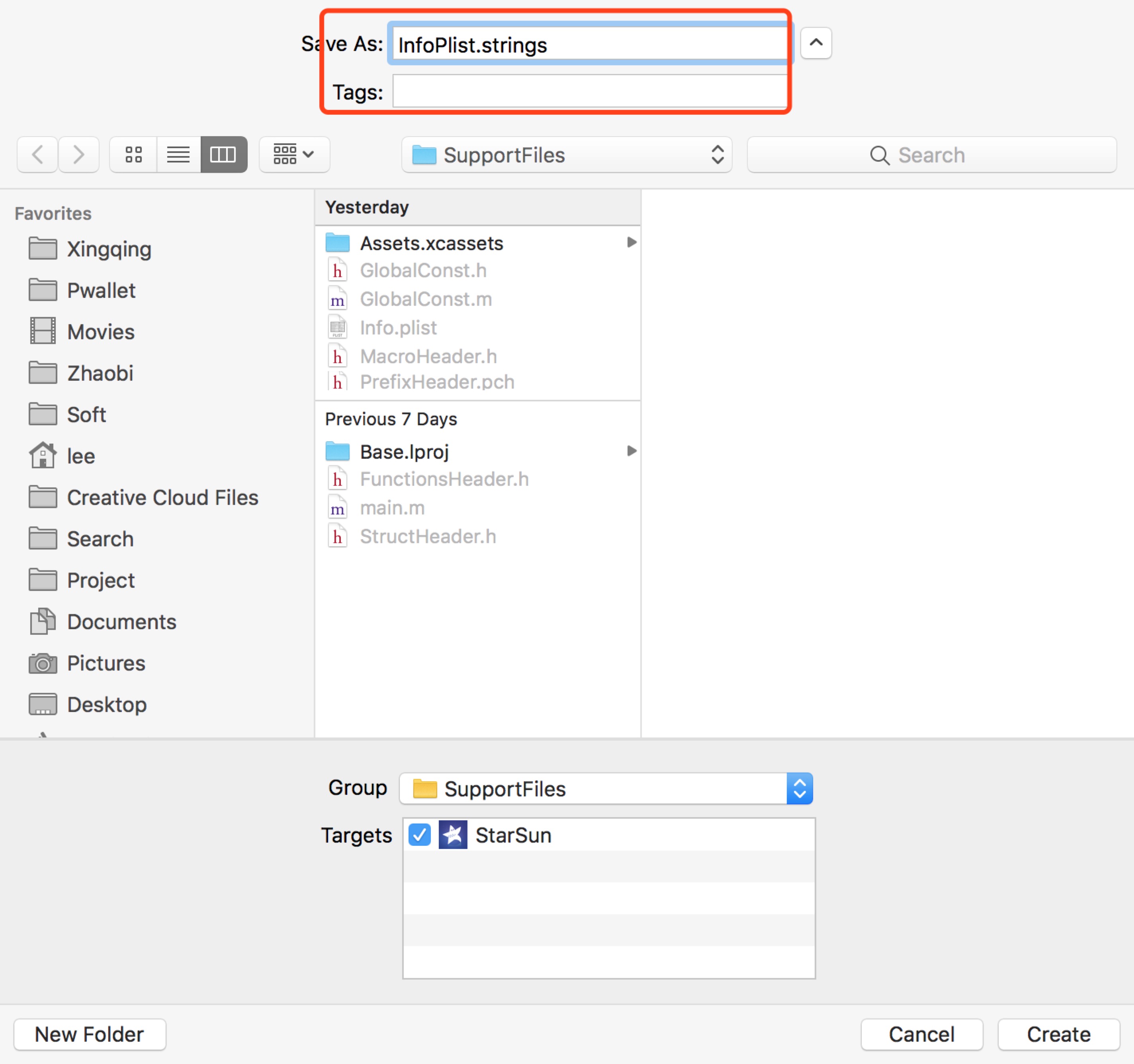The width and height of the screenshot is (1134, 1064).
Task: Click the New Folder button
Action: [x=90, y=1034]
